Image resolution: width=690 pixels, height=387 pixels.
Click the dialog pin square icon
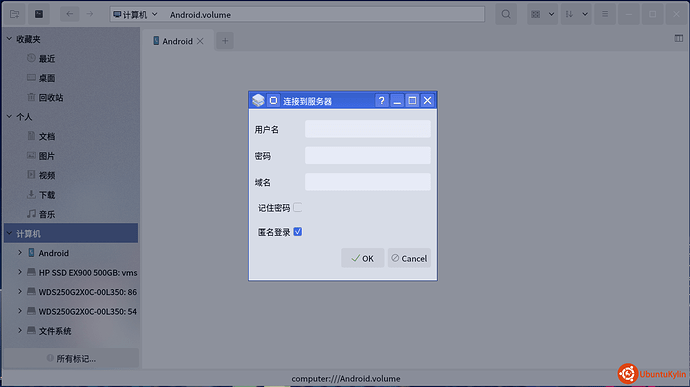click(x=273, y=100)
